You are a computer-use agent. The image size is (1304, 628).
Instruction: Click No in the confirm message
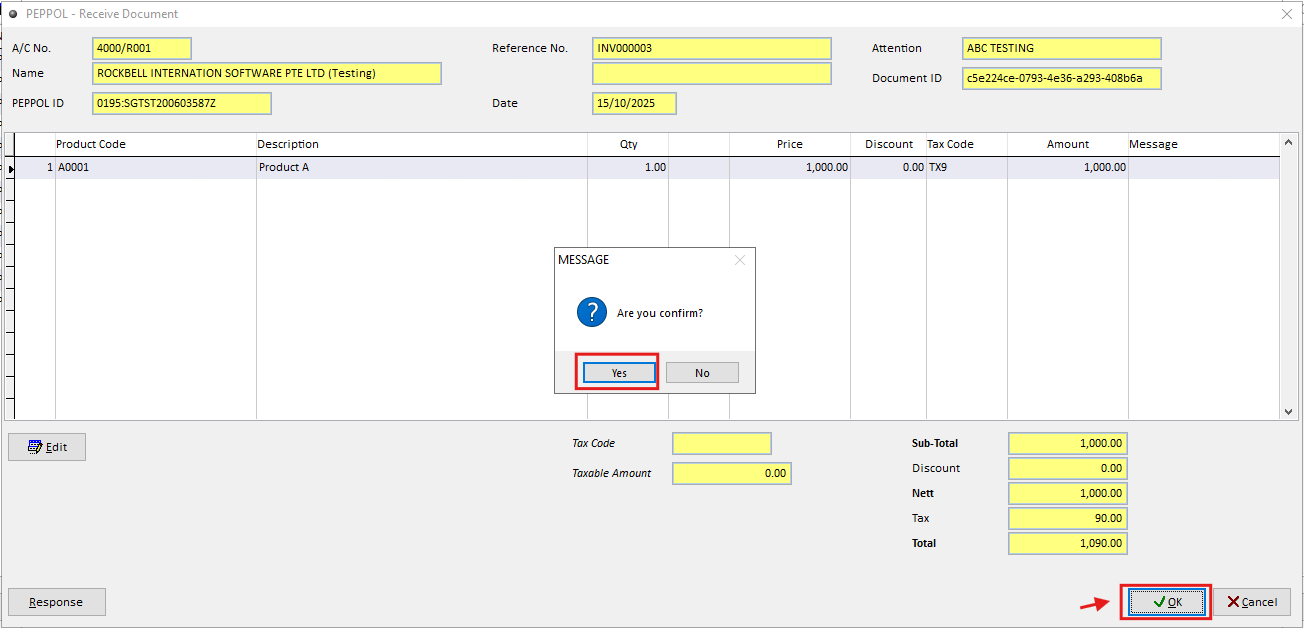pos(702,373)
